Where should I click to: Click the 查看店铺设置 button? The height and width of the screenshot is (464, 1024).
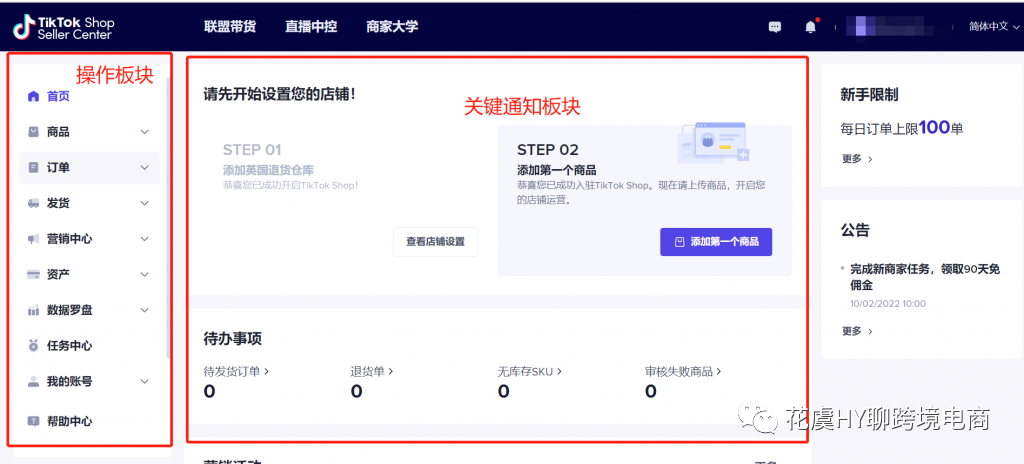pyautogui.click(x=435, y=242)
